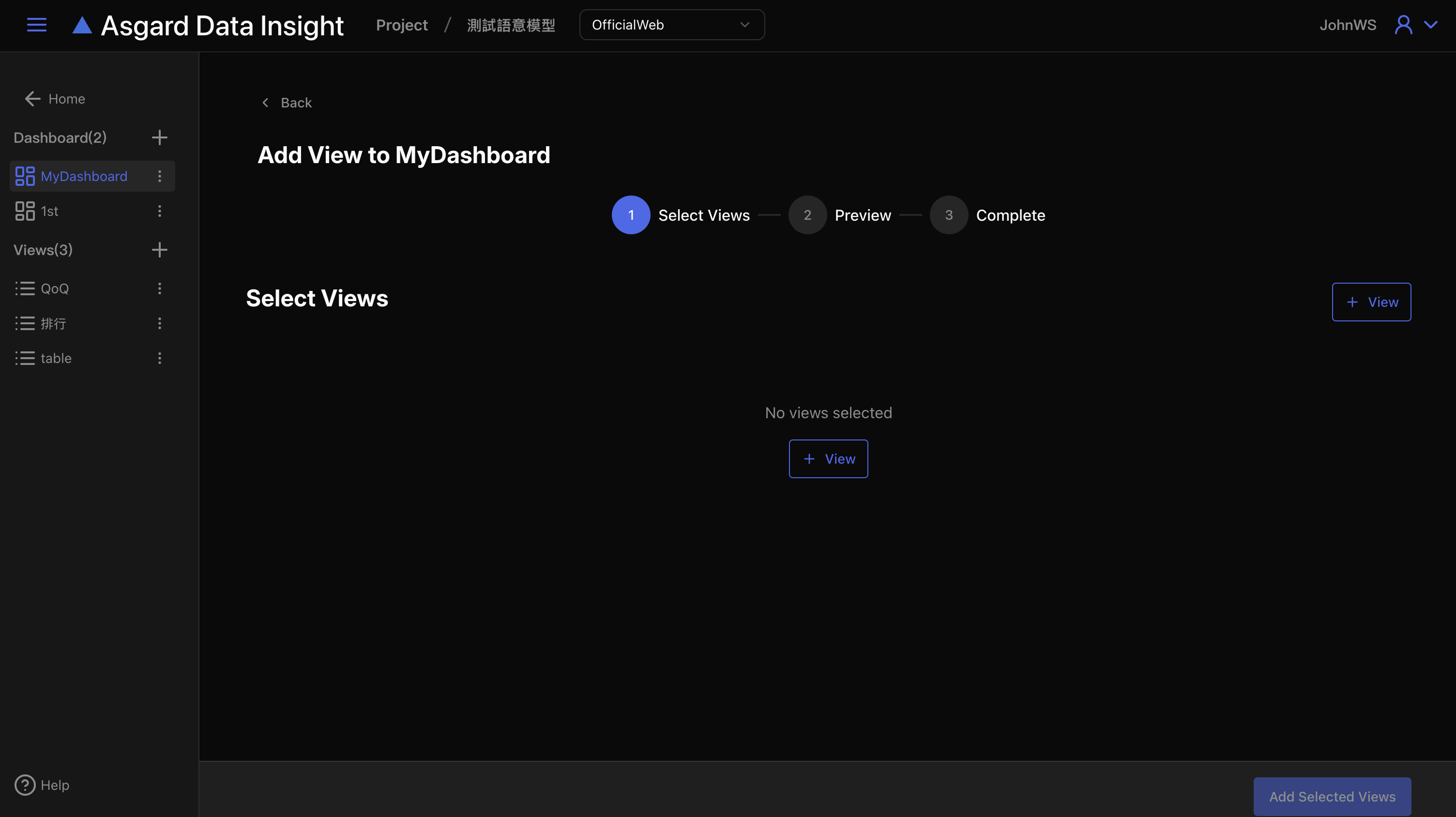Expand the OfficialWeb dropdown
The image size is (1456, 817).
pyautogui.click(x=671, y=25)
